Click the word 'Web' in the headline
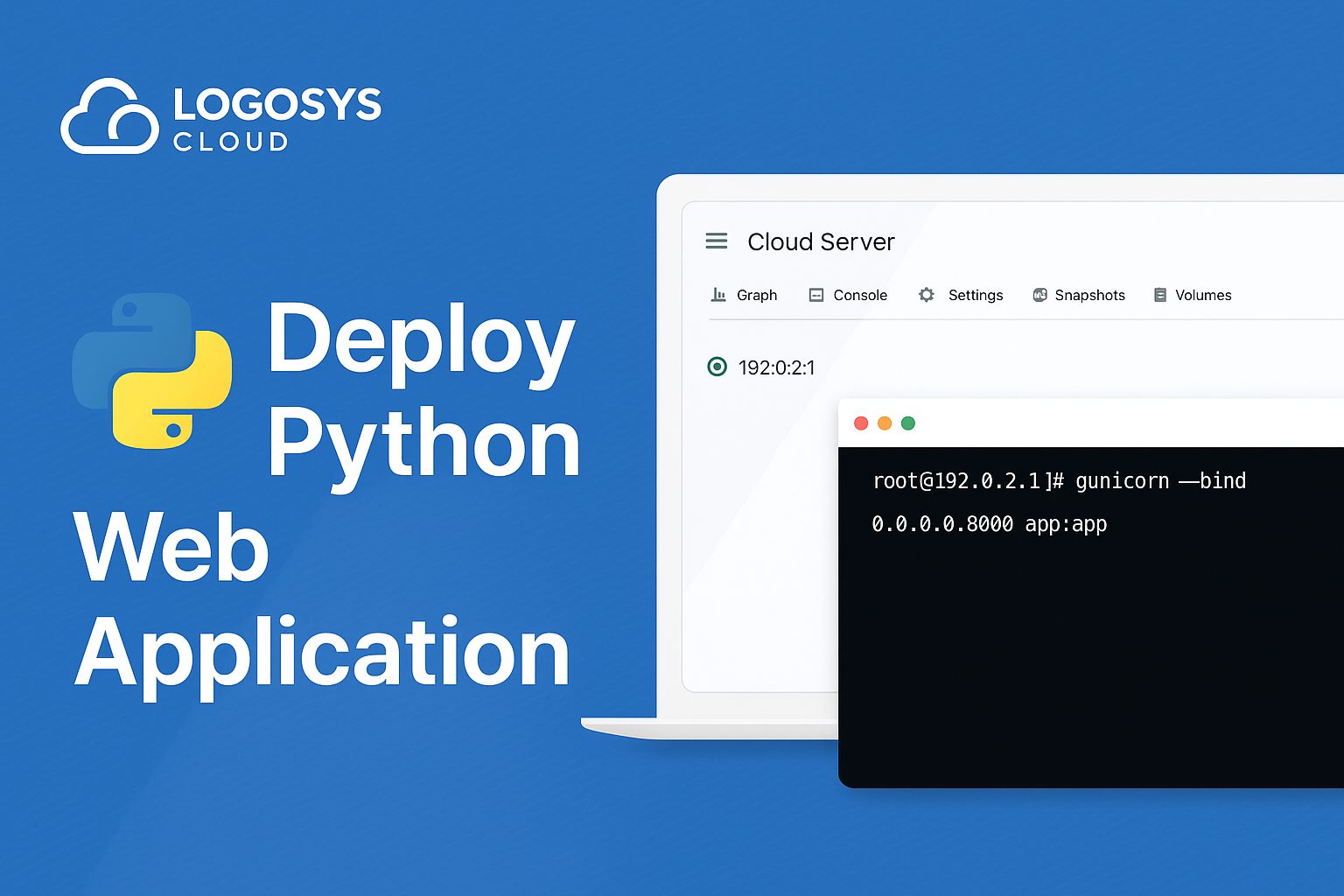 pos(171,547)
